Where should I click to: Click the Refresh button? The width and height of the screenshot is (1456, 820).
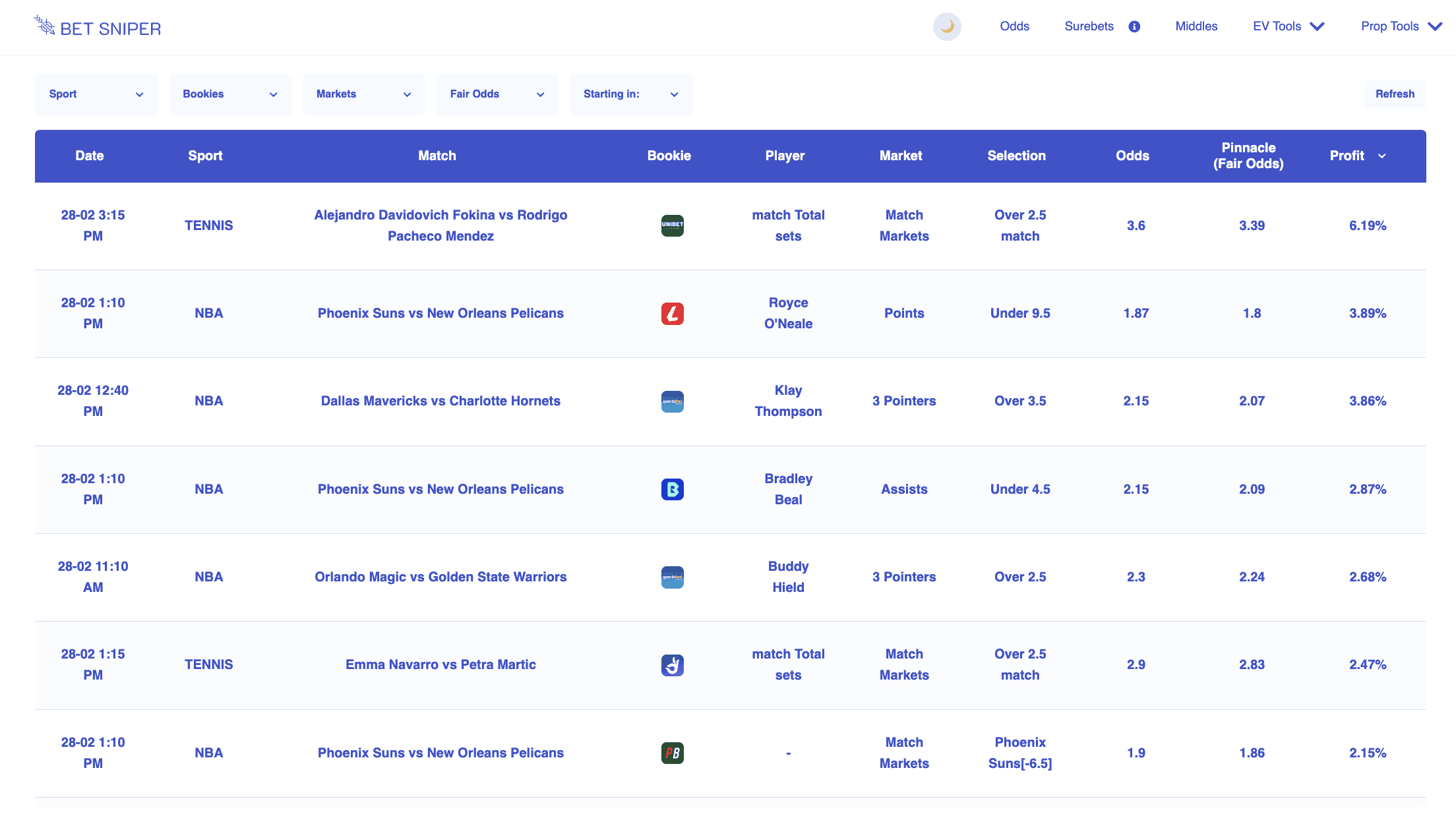click(x=1395, y=94)
